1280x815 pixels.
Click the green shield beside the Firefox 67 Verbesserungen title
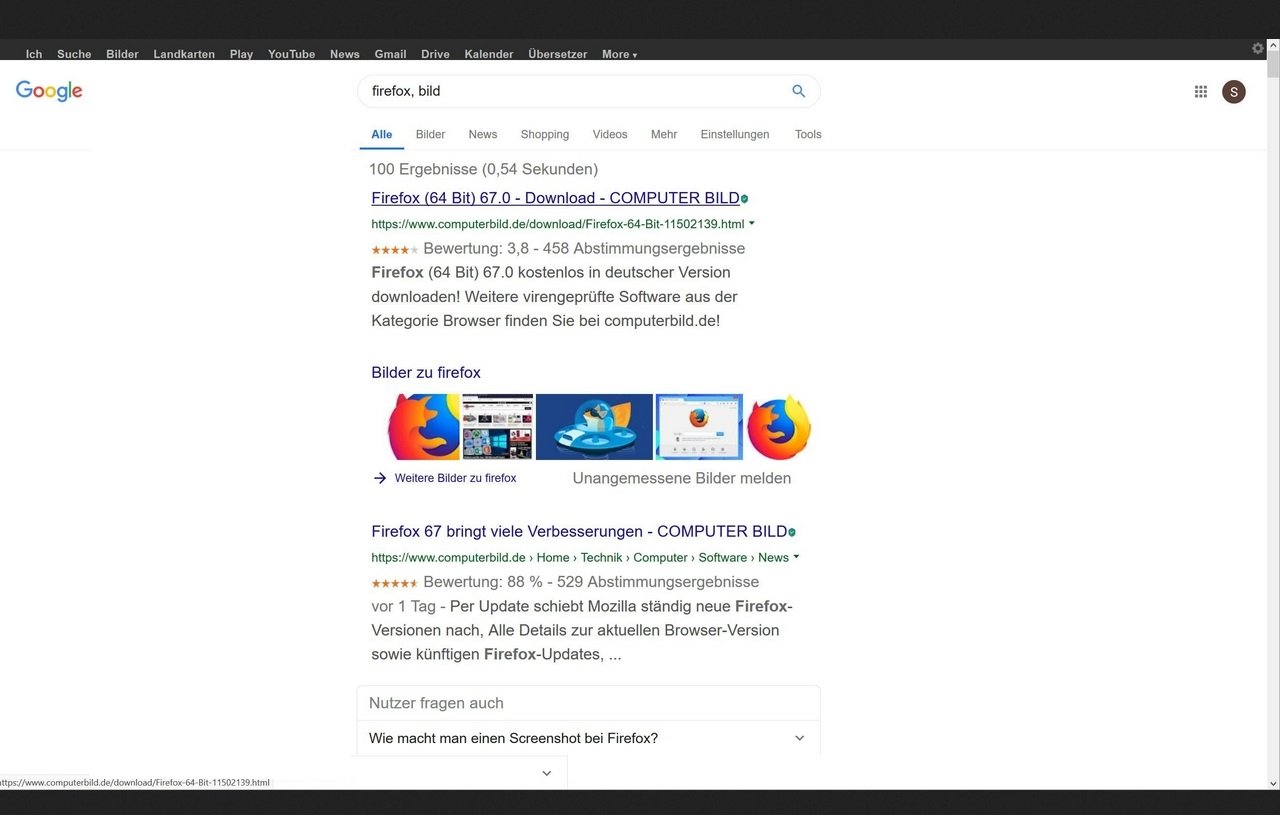pyautogui.click(x=792, y=532)
